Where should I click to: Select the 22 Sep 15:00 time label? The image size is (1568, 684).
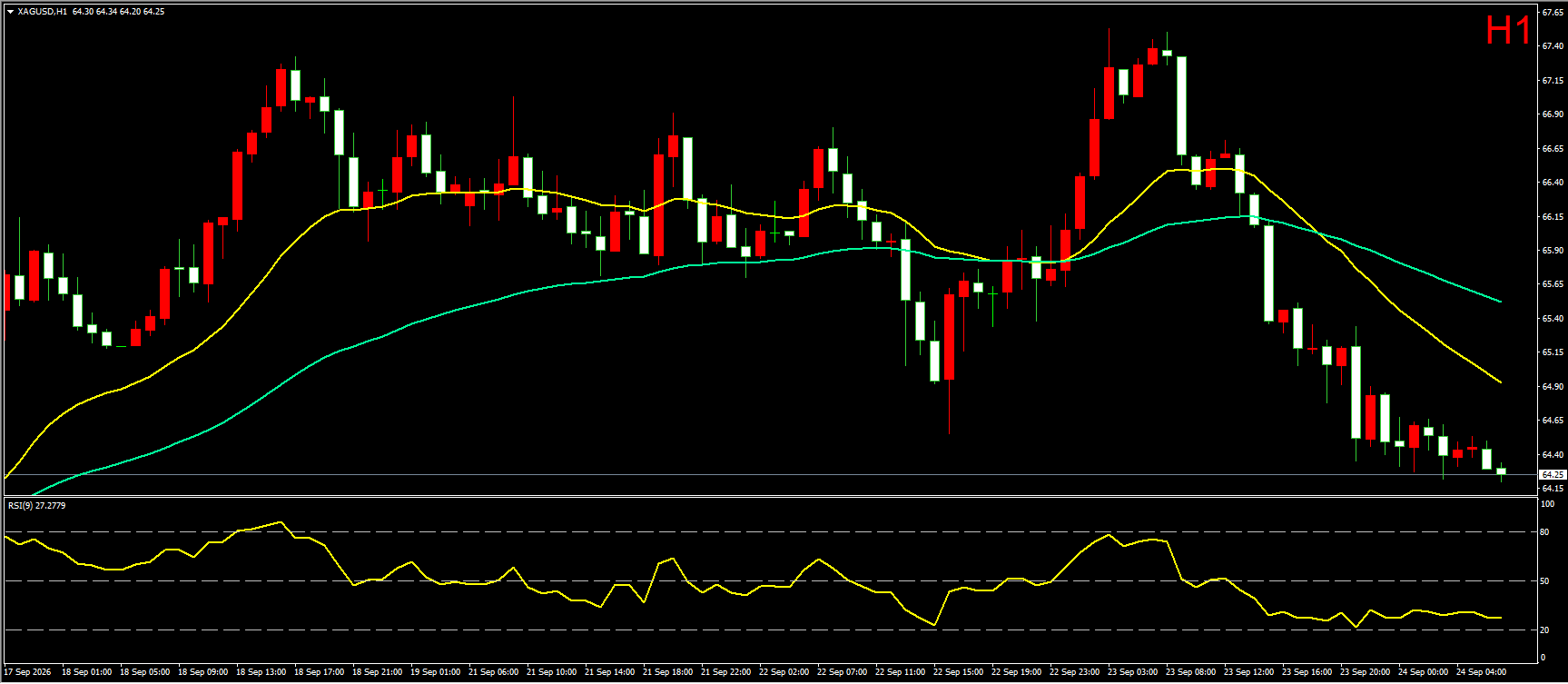point(959,672)
